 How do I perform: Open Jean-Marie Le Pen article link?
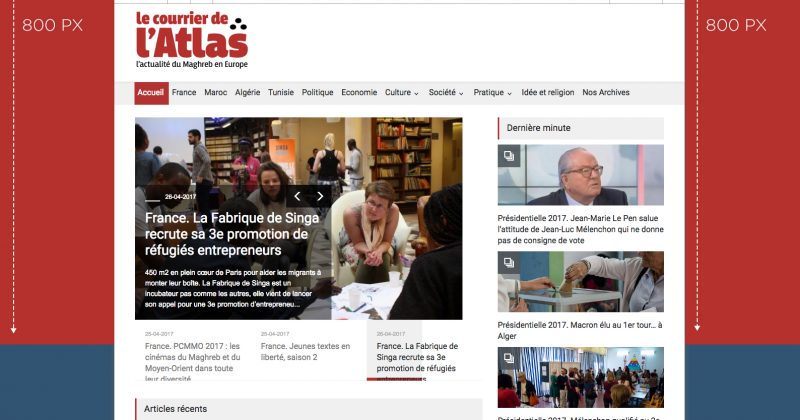(x=581, y=229)
